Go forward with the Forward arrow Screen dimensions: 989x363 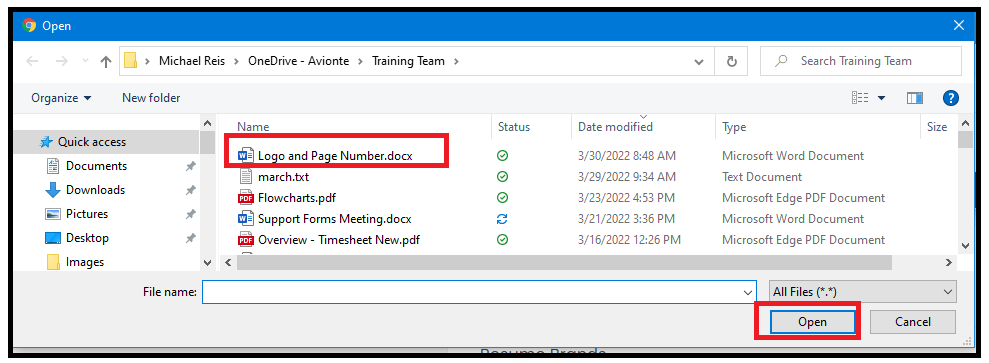pos(61,61)
